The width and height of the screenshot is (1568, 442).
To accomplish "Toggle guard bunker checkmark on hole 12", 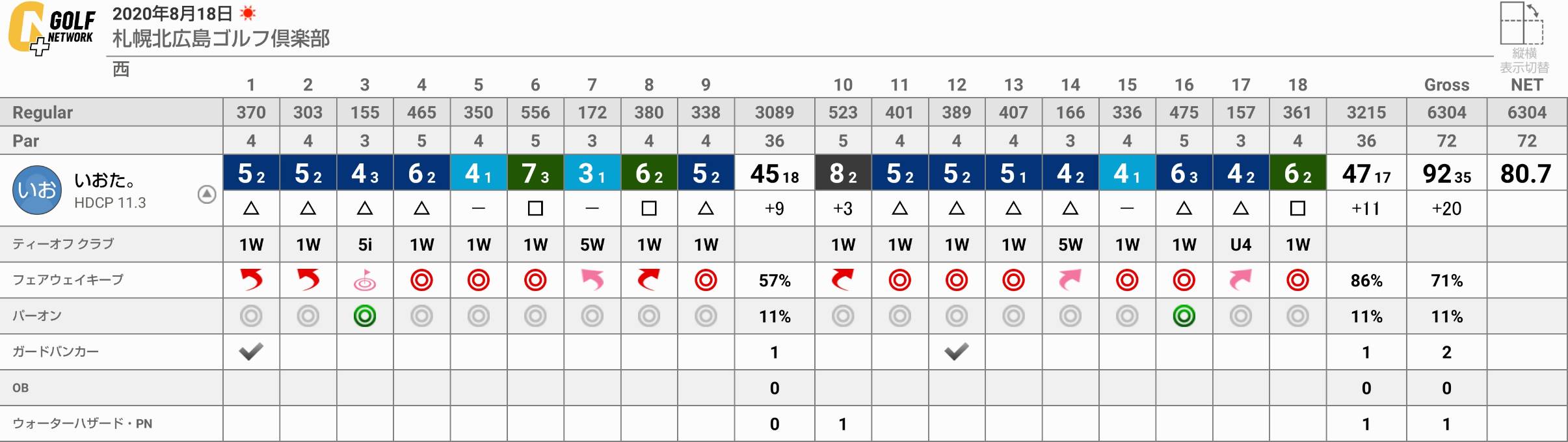I will pyautogui.click(x=957, y=352).
